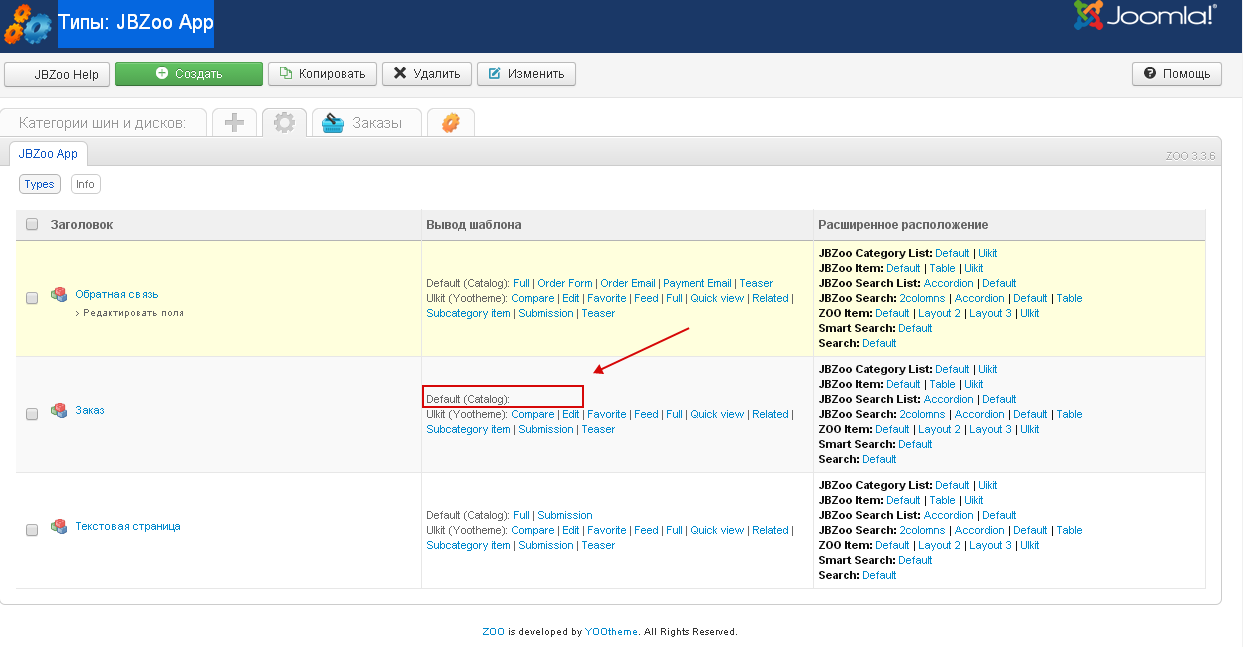The height and width of the screenshot is (647, 1243).
Task: Click the Заголовок column header
Action: [82, 225]
